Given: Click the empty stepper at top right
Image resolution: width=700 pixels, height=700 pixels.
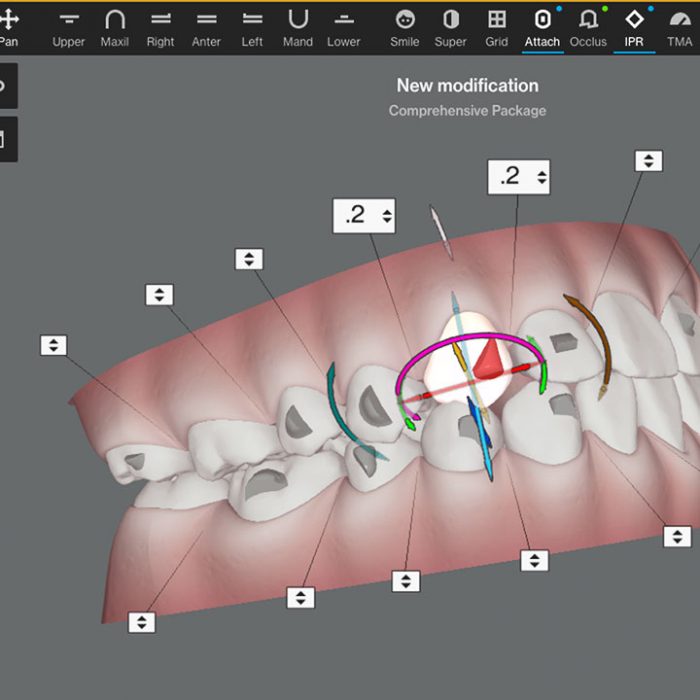Looking at the screenshot, I should 649,161.
